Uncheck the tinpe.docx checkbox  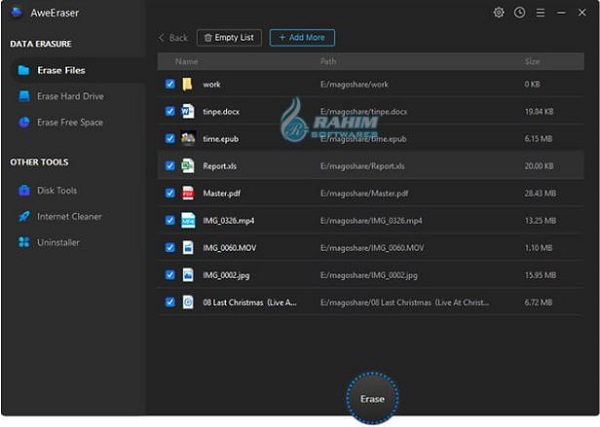point(170,111)
